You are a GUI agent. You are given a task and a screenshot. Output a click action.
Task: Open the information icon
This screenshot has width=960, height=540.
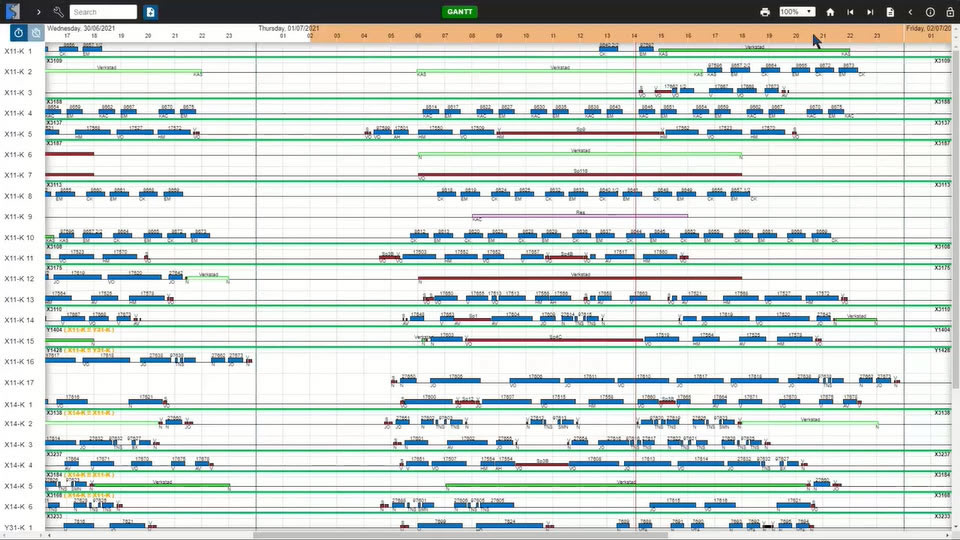click(930, 12)
